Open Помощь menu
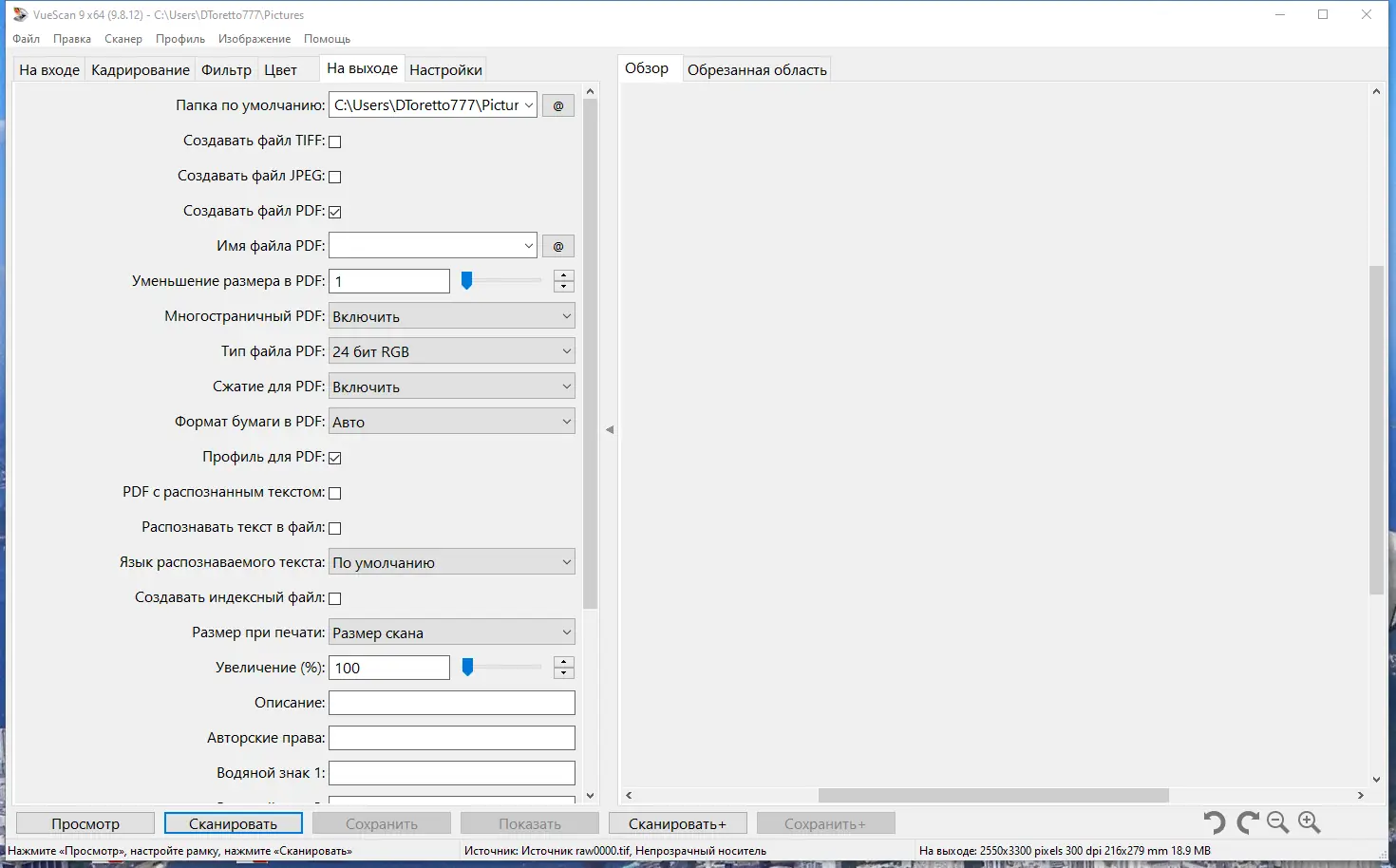 point(328,39)
